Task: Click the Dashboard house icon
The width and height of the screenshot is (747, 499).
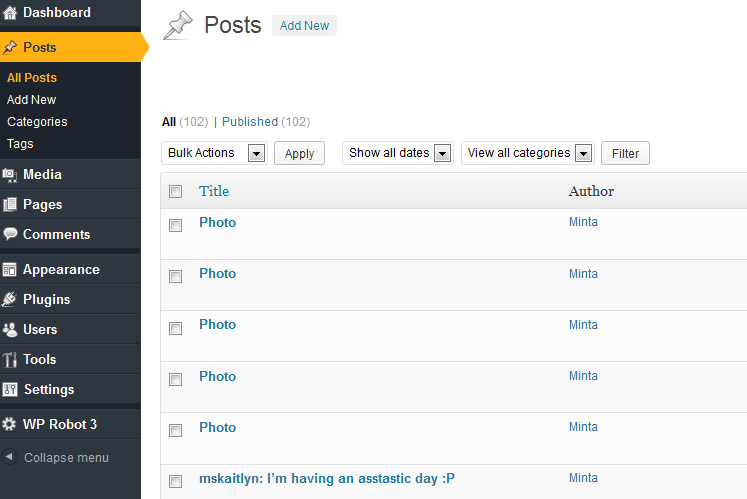Action: (10, 13)
